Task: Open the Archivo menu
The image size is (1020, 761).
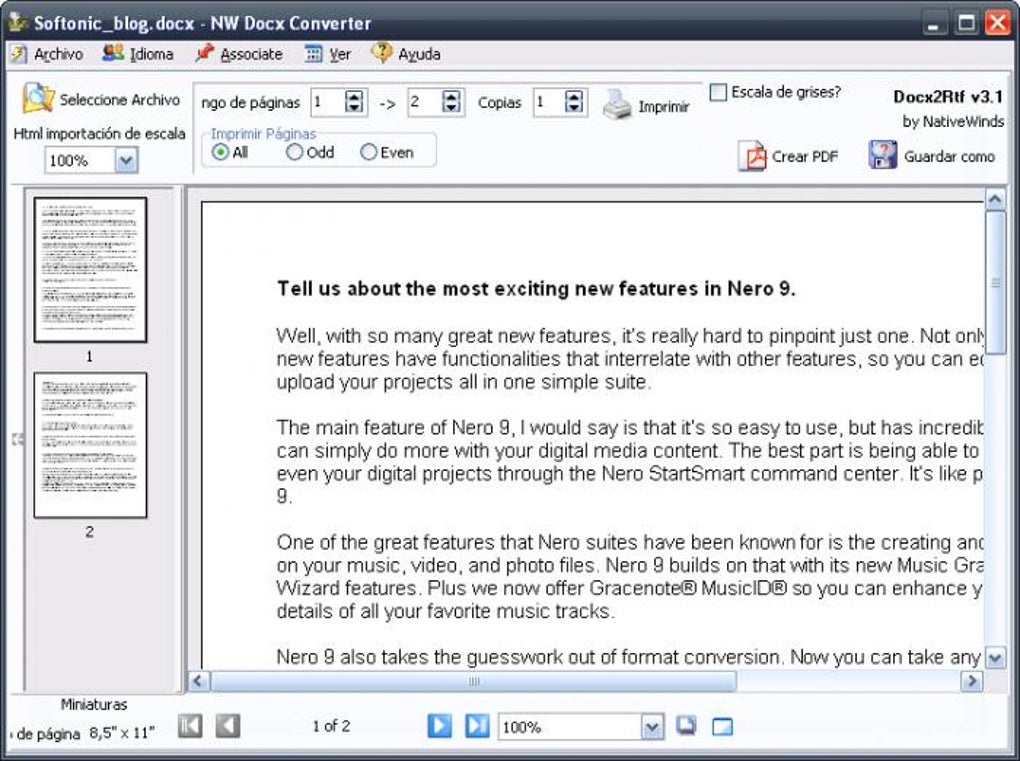Action: point(47,54)
